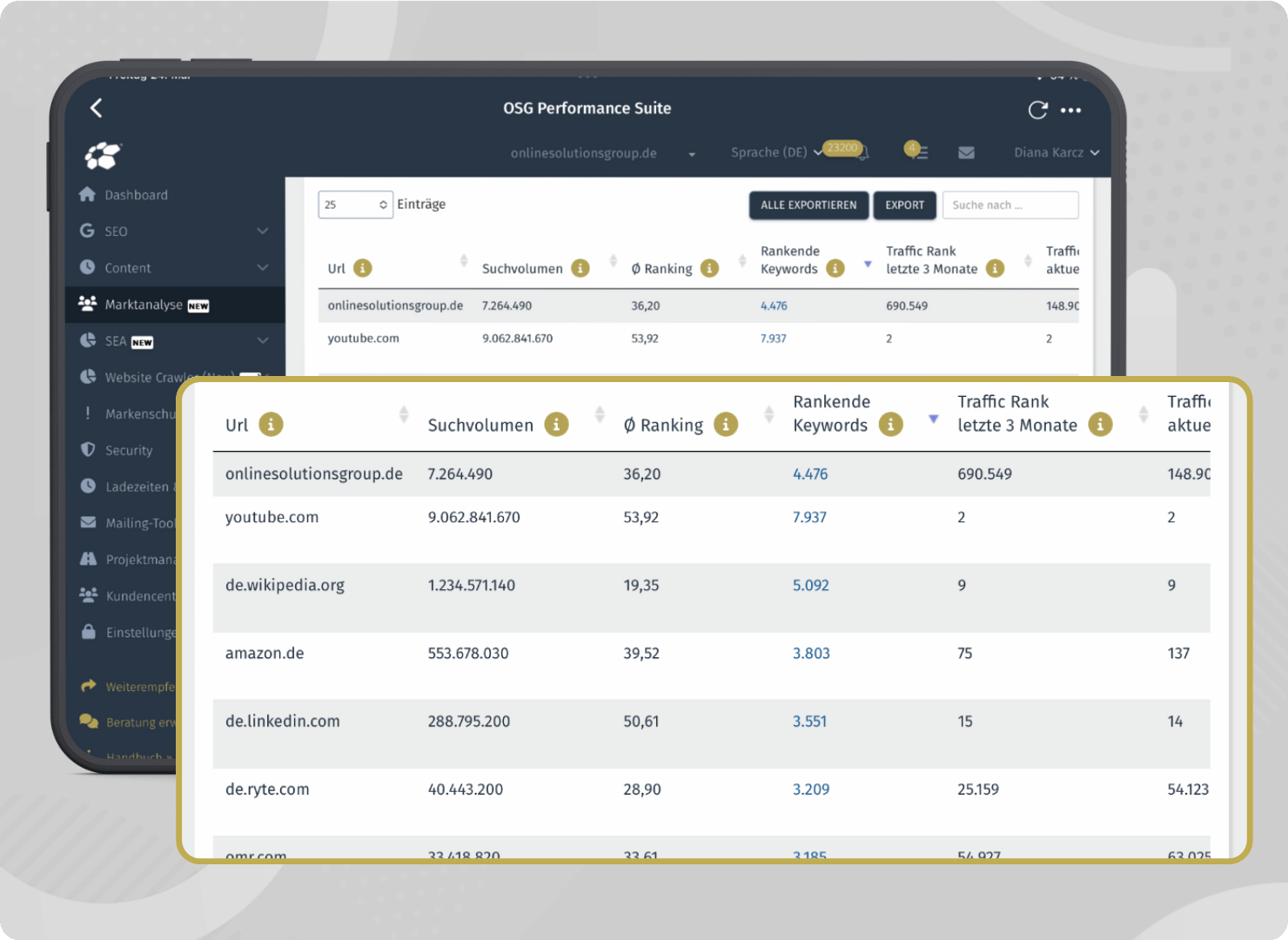Expand the Content sidebar section chevron
Viewport: 1288px width, 940px height.
pyautogui.click(x=263, y=267)
